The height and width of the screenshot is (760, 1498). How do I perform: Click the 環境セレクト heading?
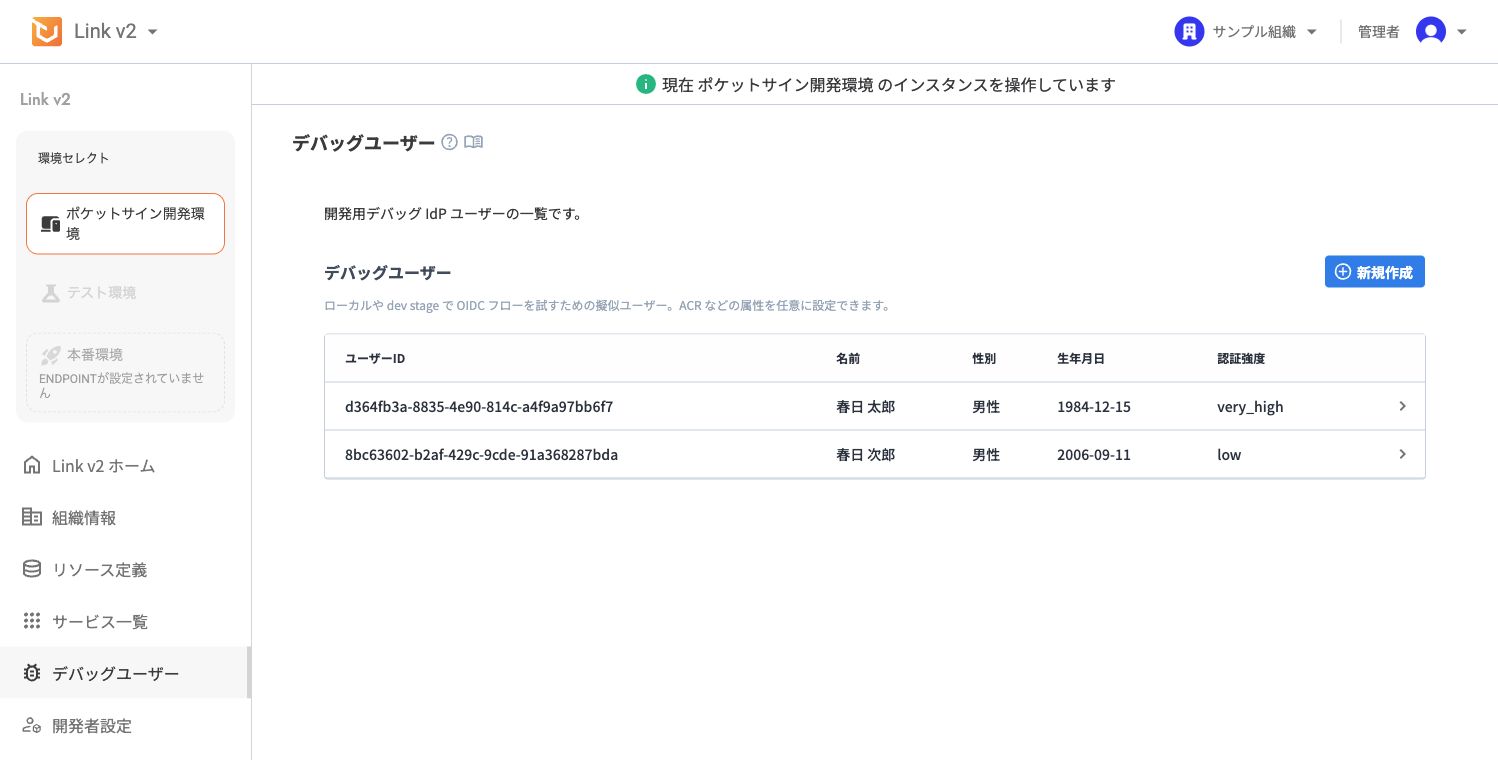(x=74, y=158)
